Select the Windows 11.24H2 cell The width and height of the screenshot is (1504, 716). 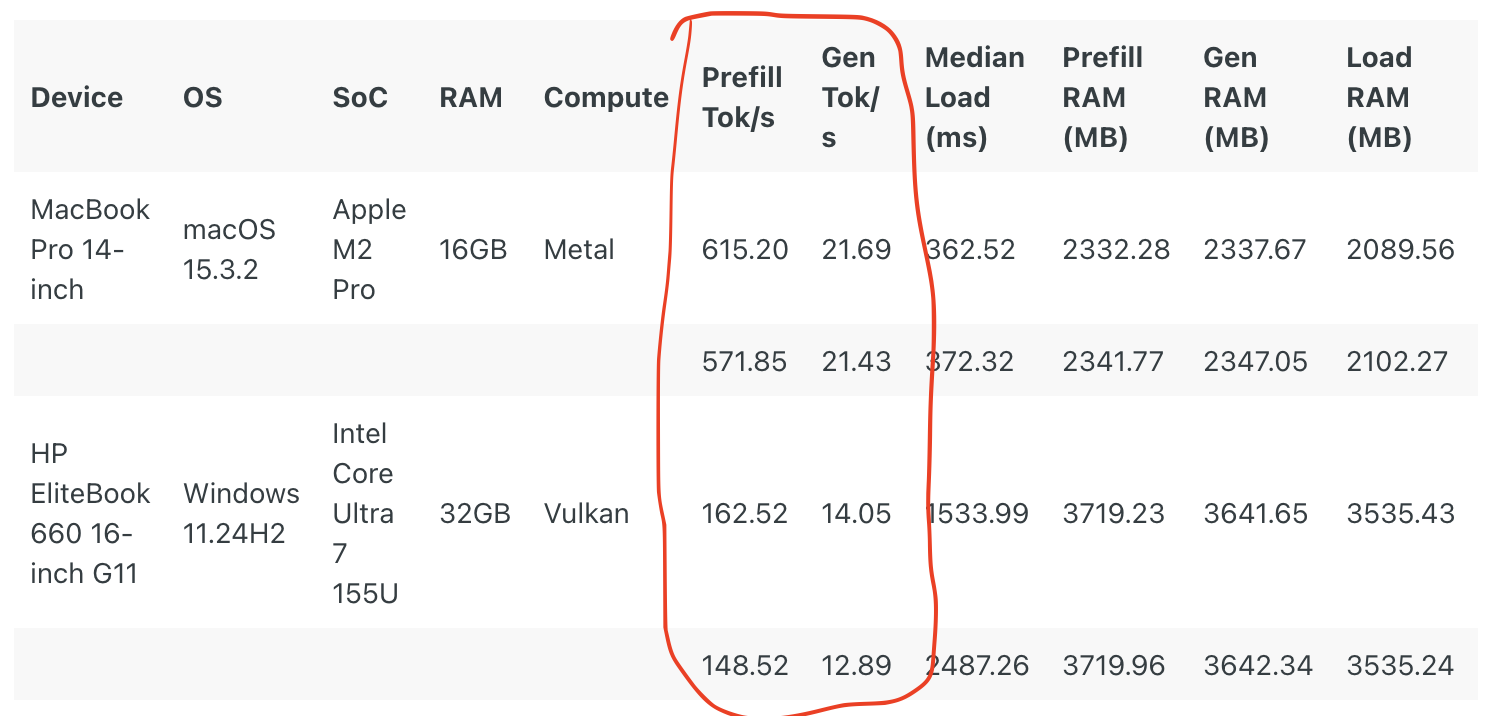tap(241, 514)
